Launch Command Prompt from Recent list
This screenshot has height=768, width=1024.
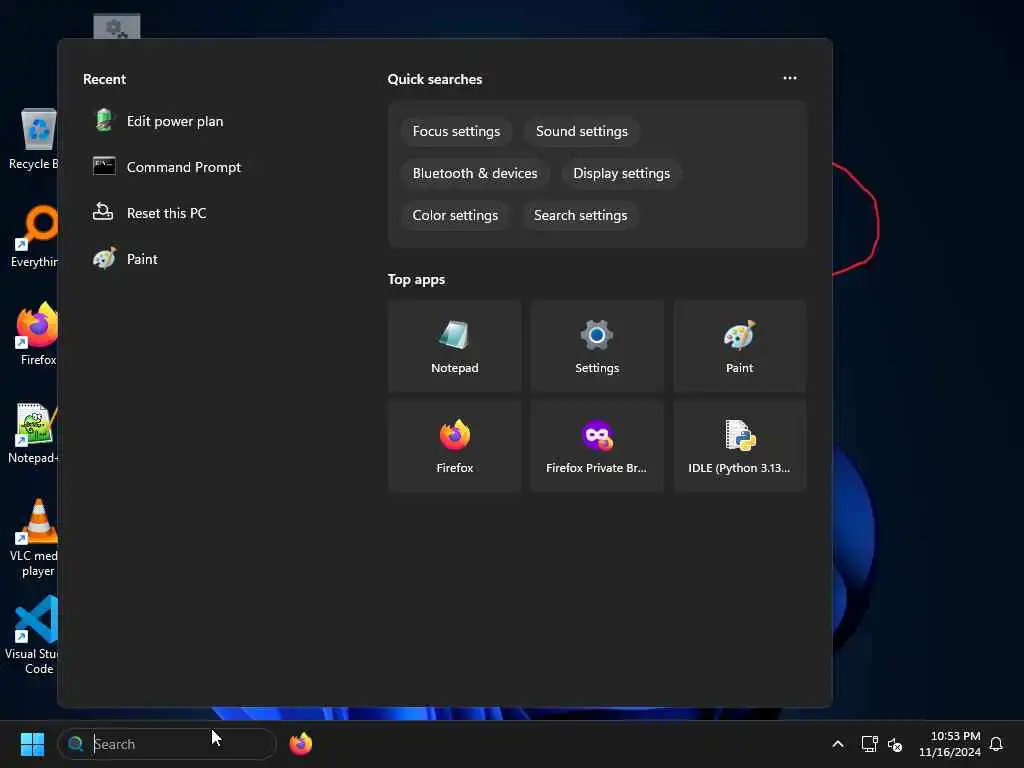(x=167, y=167)
